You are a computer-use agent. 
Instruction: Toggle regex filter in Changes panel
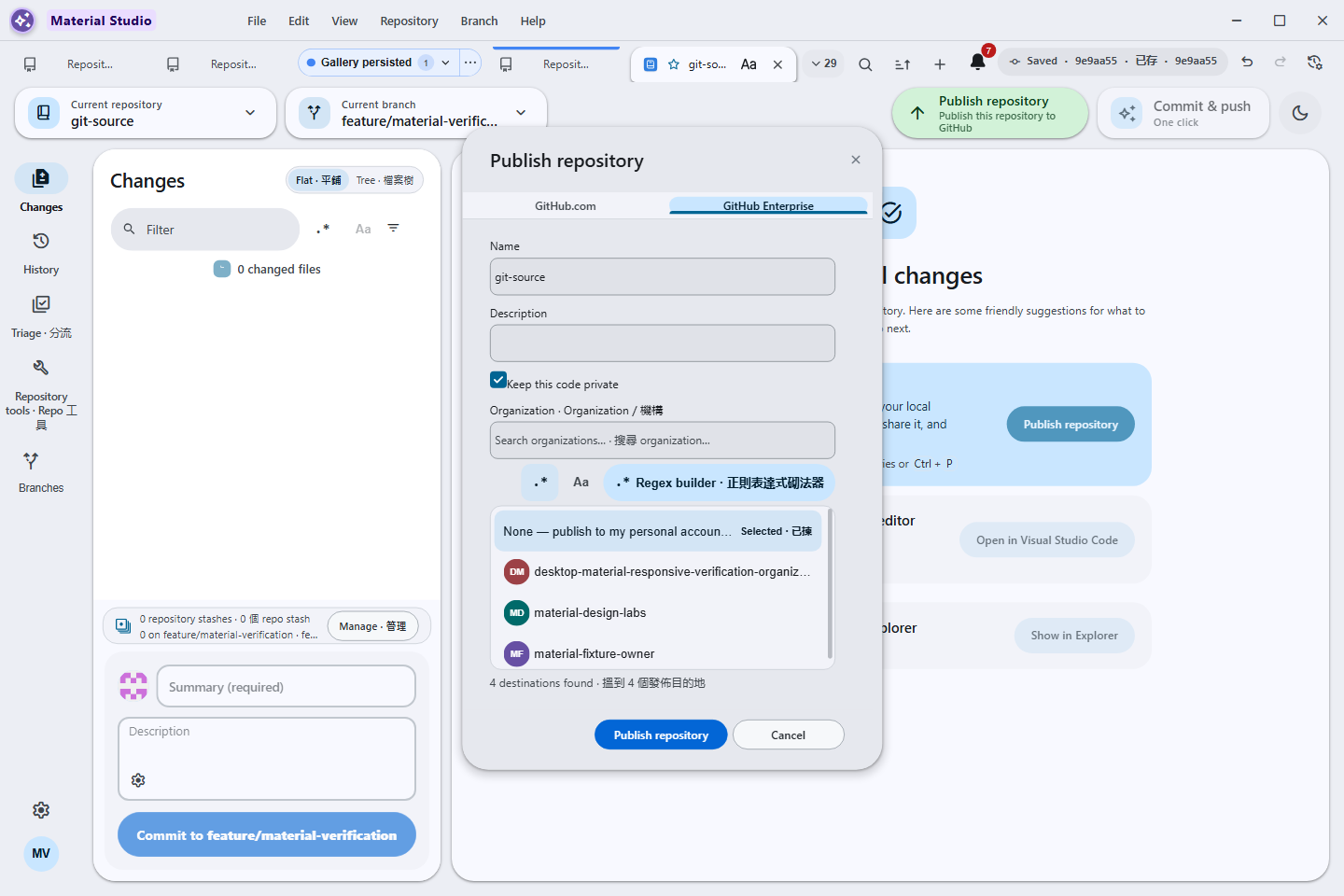pyautogui.click(x=323, y=229)
